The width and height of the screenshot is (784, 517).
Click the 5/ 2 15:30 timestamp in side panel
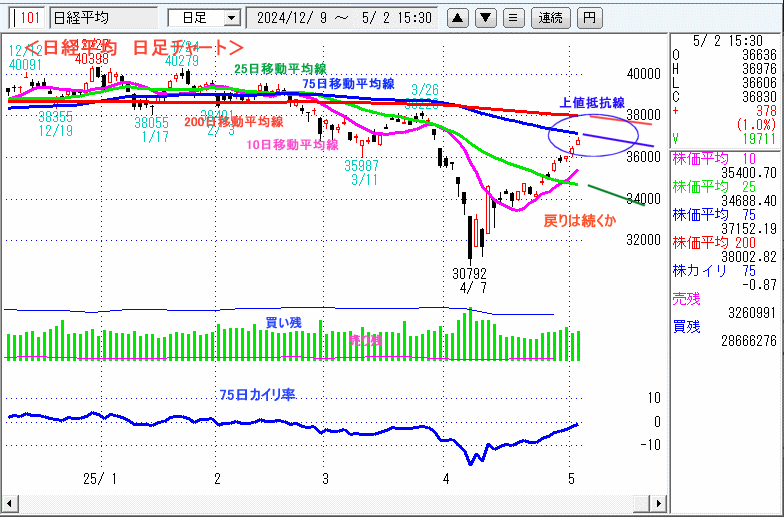pyautogui.click(x=728, y=41)
